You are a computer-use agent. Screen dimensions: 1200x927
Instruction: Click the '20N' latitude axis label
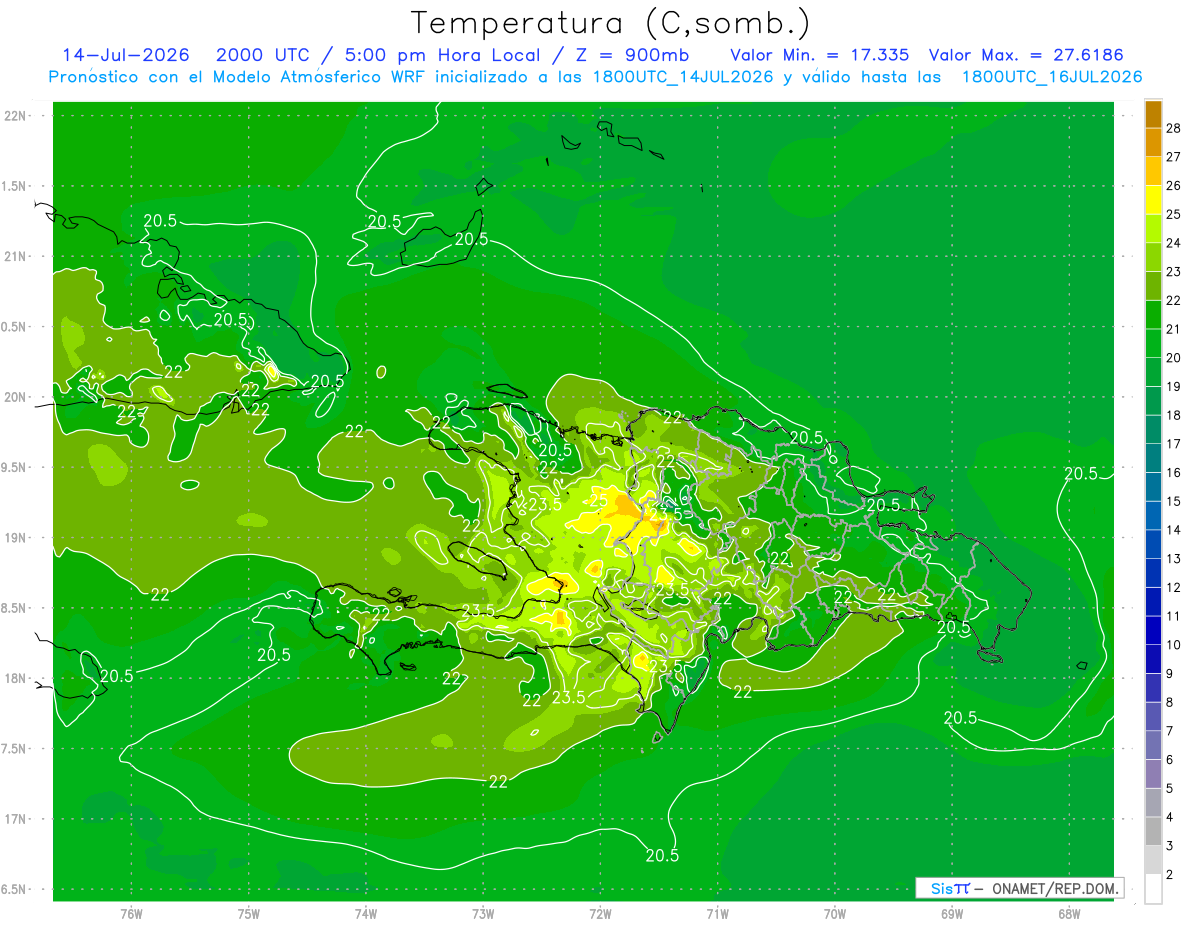coord(16,397)
